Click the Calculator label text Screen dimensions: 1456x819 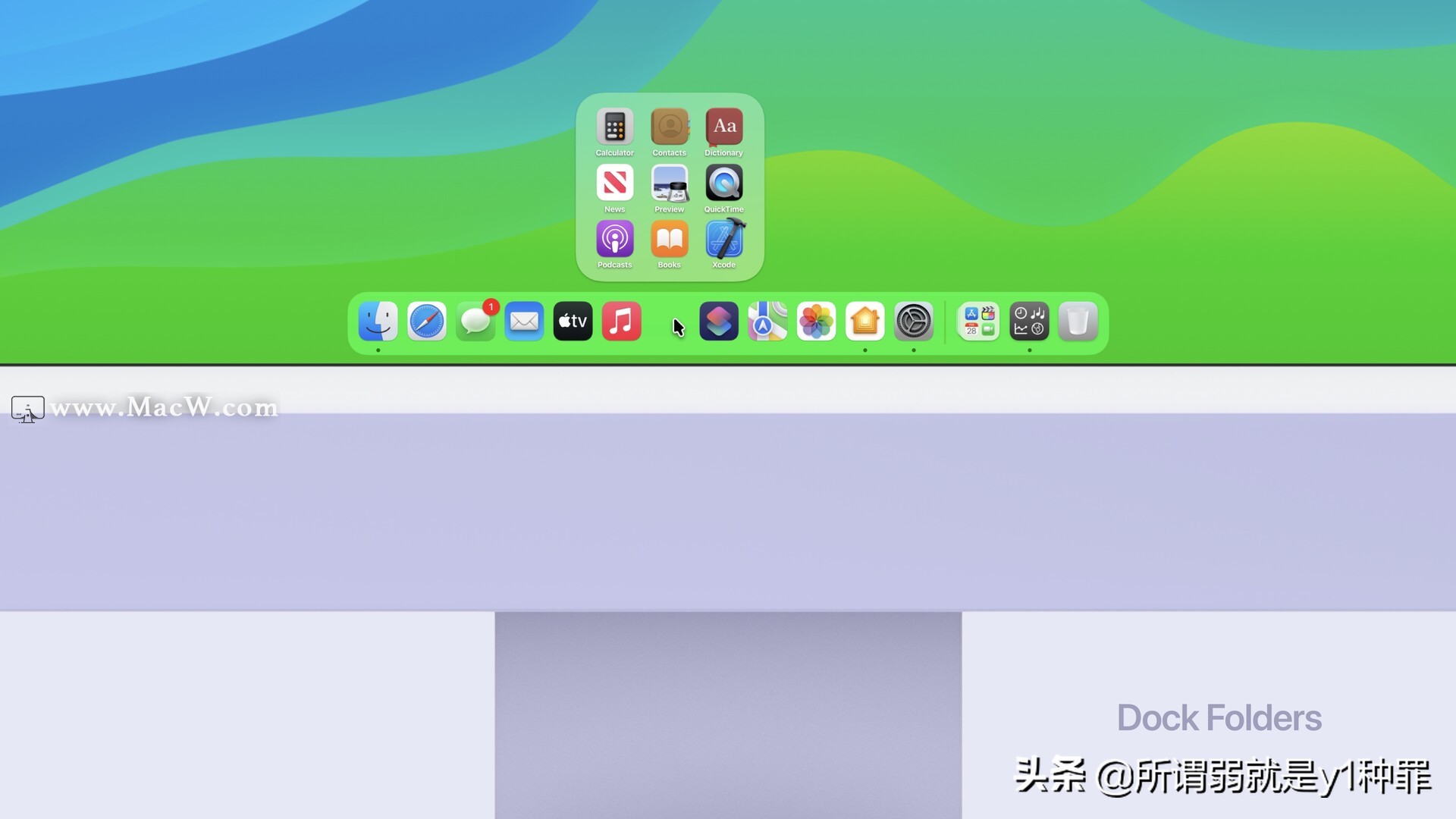pyautogui.click(x=614, y=153)
